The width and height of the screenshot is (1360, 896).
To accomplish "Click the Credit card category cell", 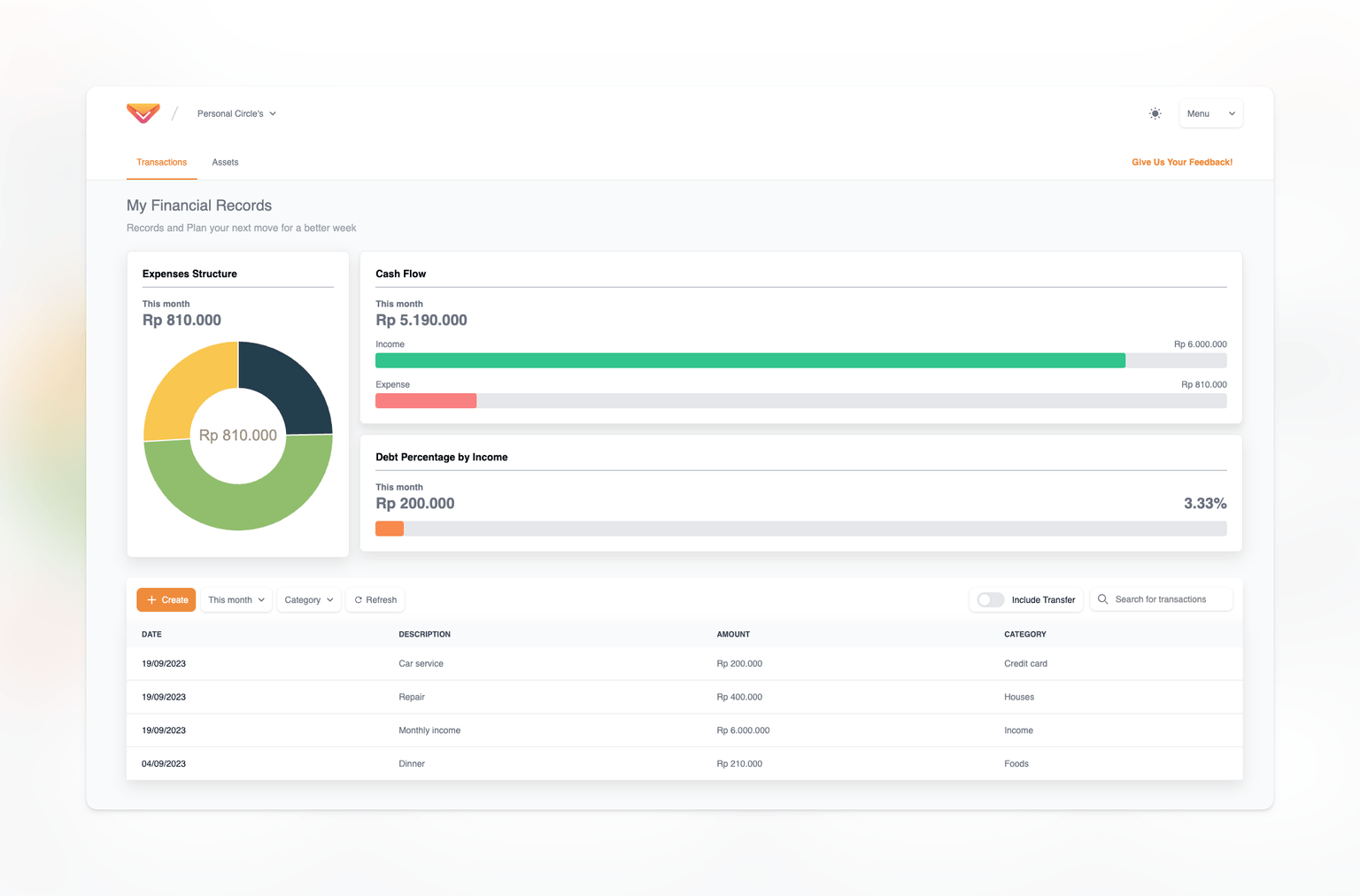I will tap(1025, 663).
